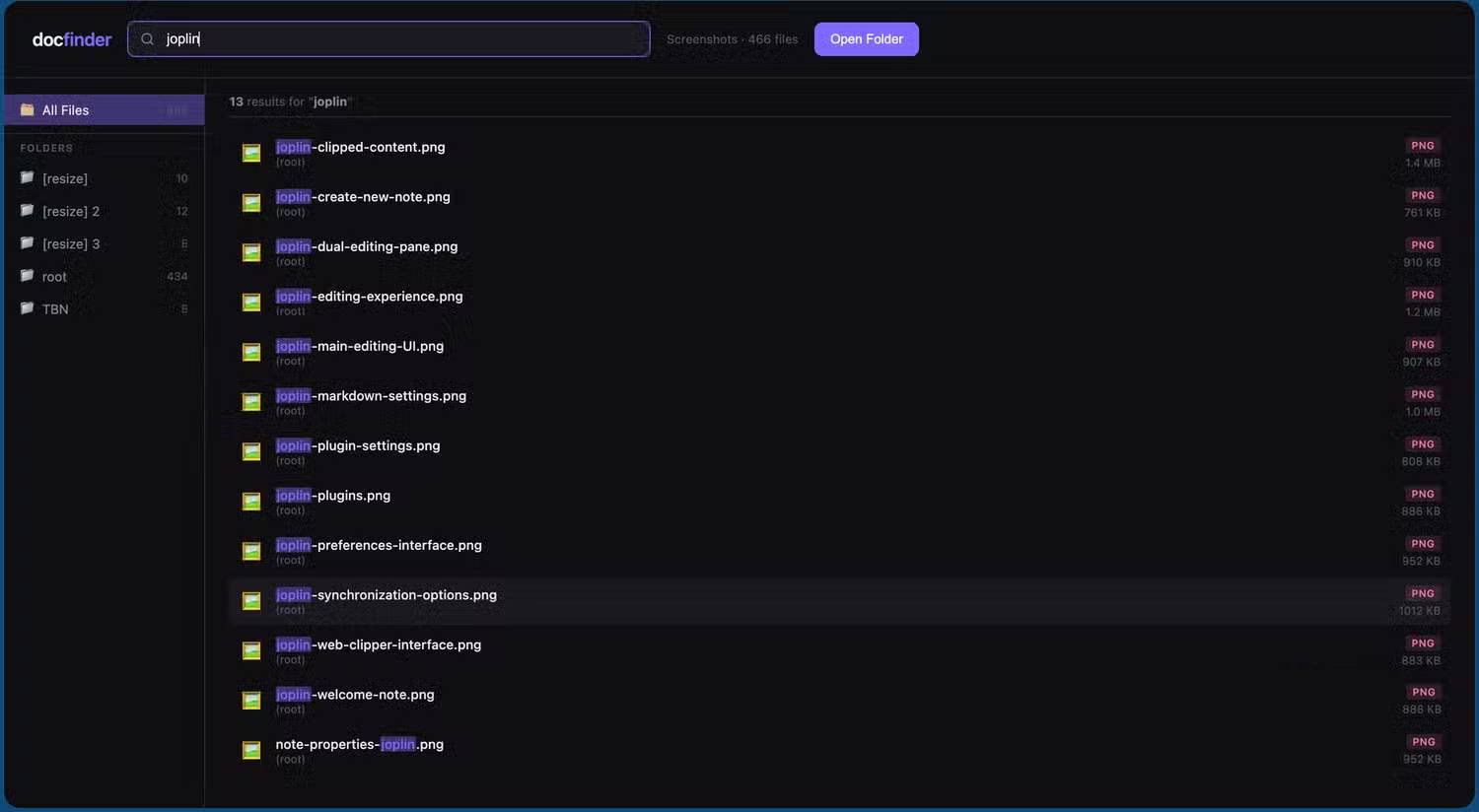The image size is (1479, 812).
Task: Select joplin-synchronization-options.png file name
Action: click(387, 595)
